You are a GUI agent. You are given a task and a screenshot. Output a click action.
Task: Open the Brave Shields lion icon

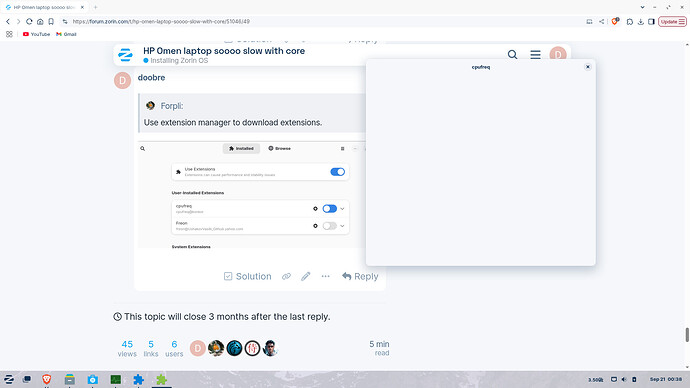click(x=615, y=21)
